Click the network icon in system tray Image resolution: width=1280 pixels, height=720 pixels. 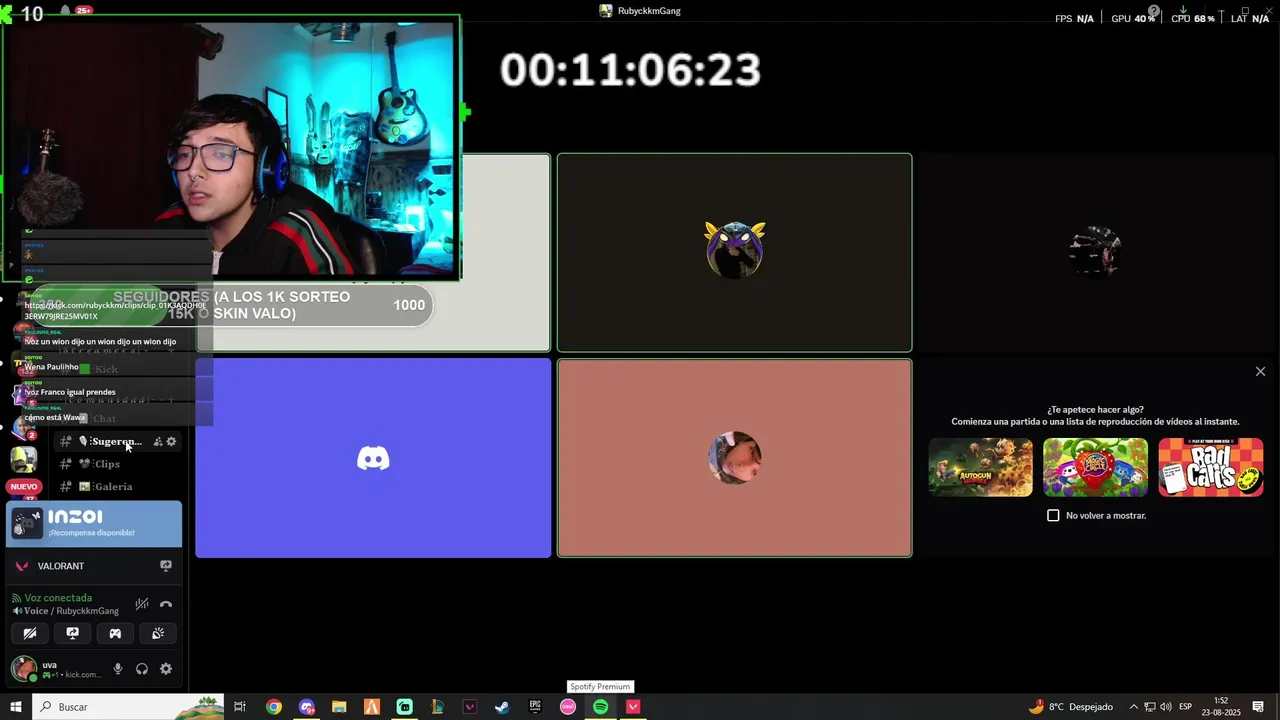1149,707
